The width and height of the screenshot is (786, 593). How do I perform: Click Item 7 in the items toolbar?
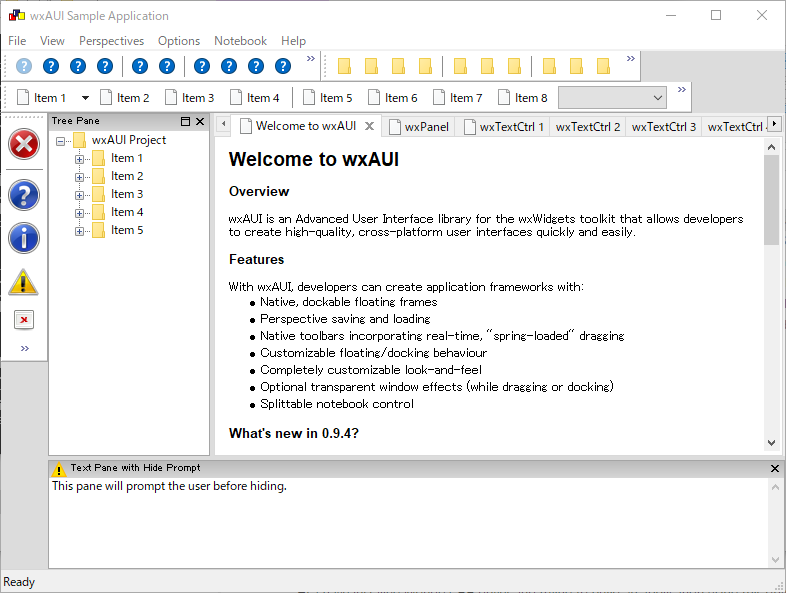pyautogui.click(x=458, y=97)
